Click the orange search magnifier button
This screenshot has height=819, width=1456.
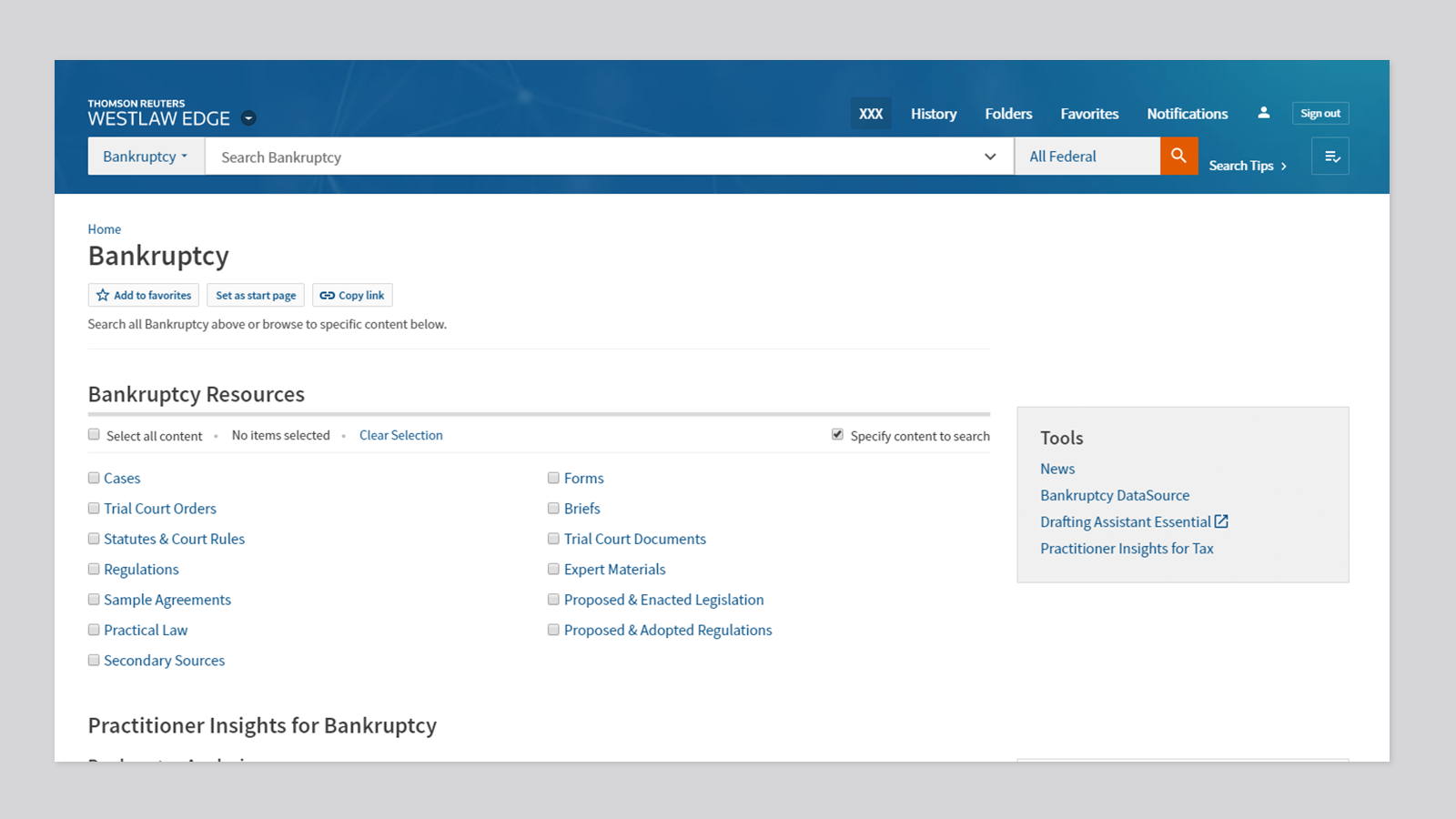click(x=1178, y=156)
